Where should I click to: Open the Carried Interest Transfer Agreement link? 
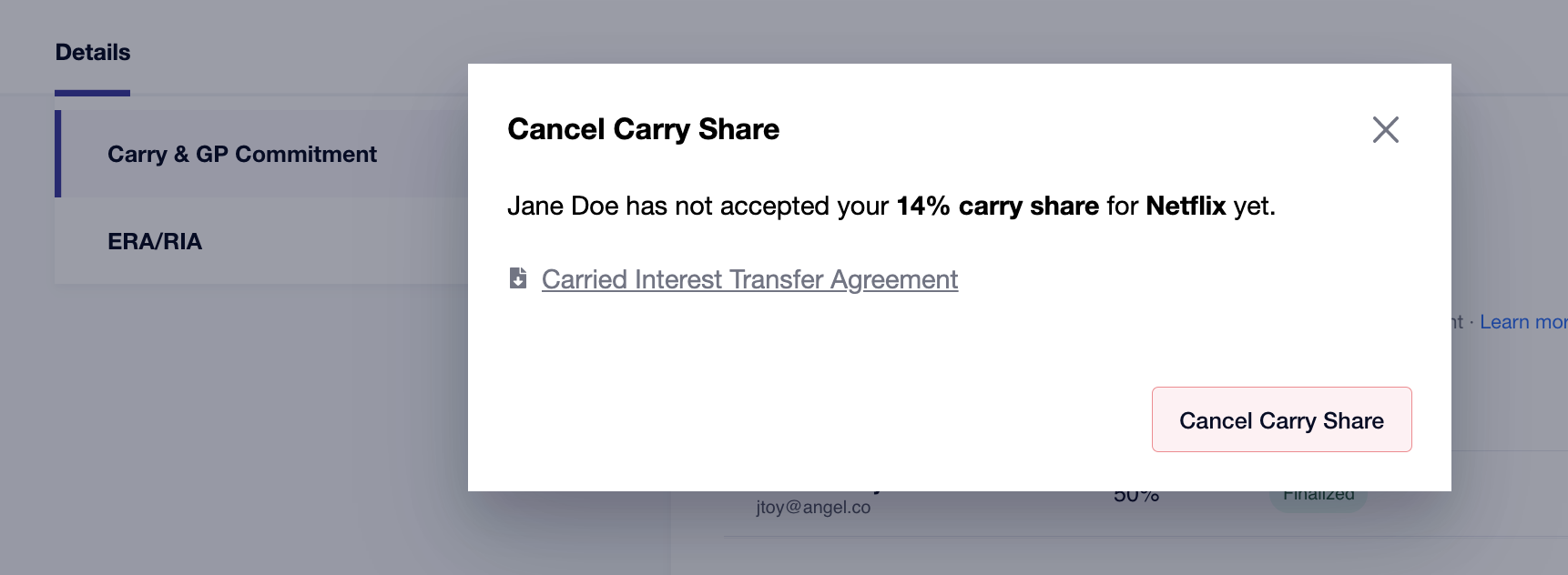pos(749,279)
